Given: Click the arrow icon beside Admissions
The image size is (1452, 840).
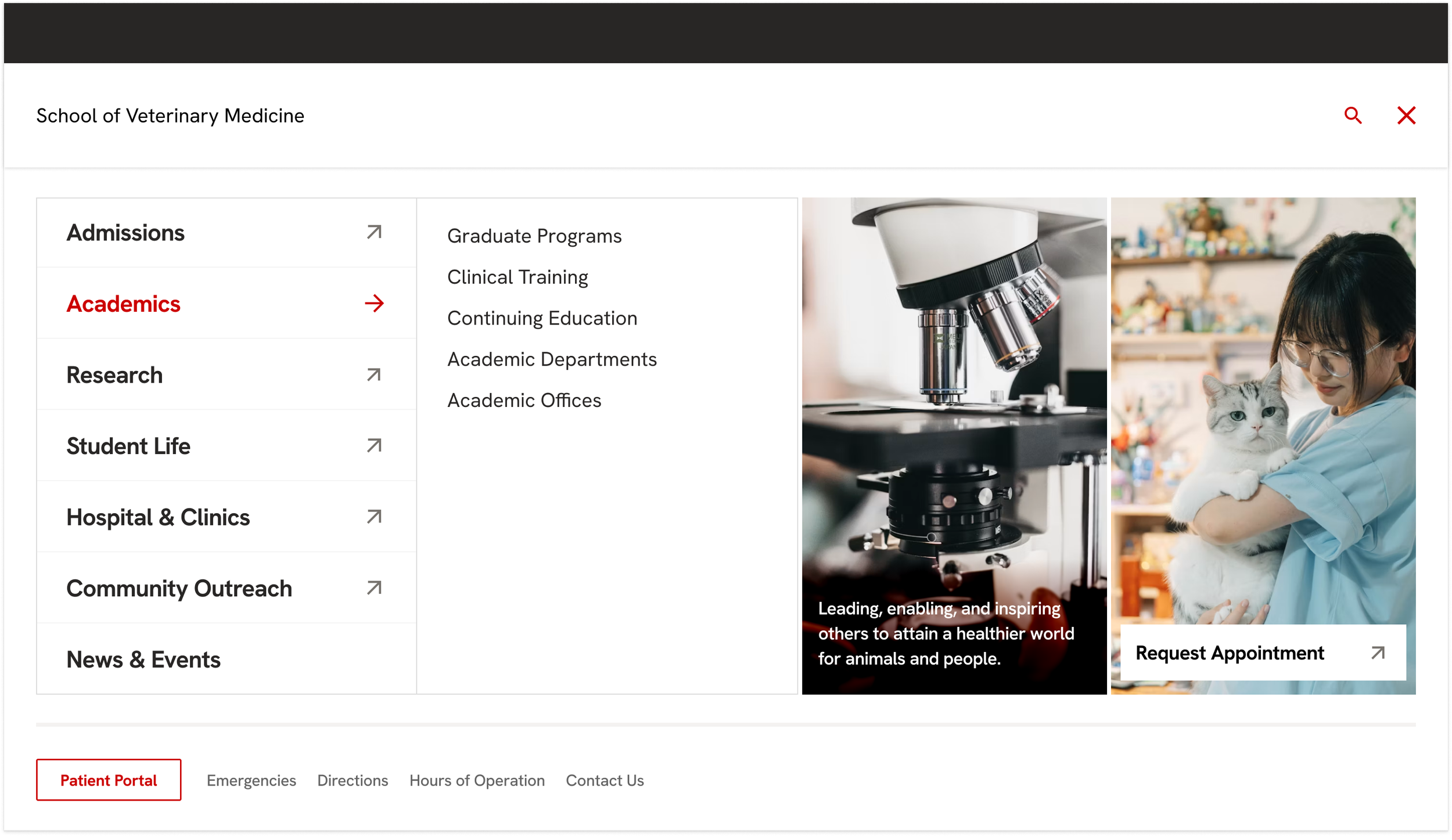Looking at the screenshot, I should point(375,232).
